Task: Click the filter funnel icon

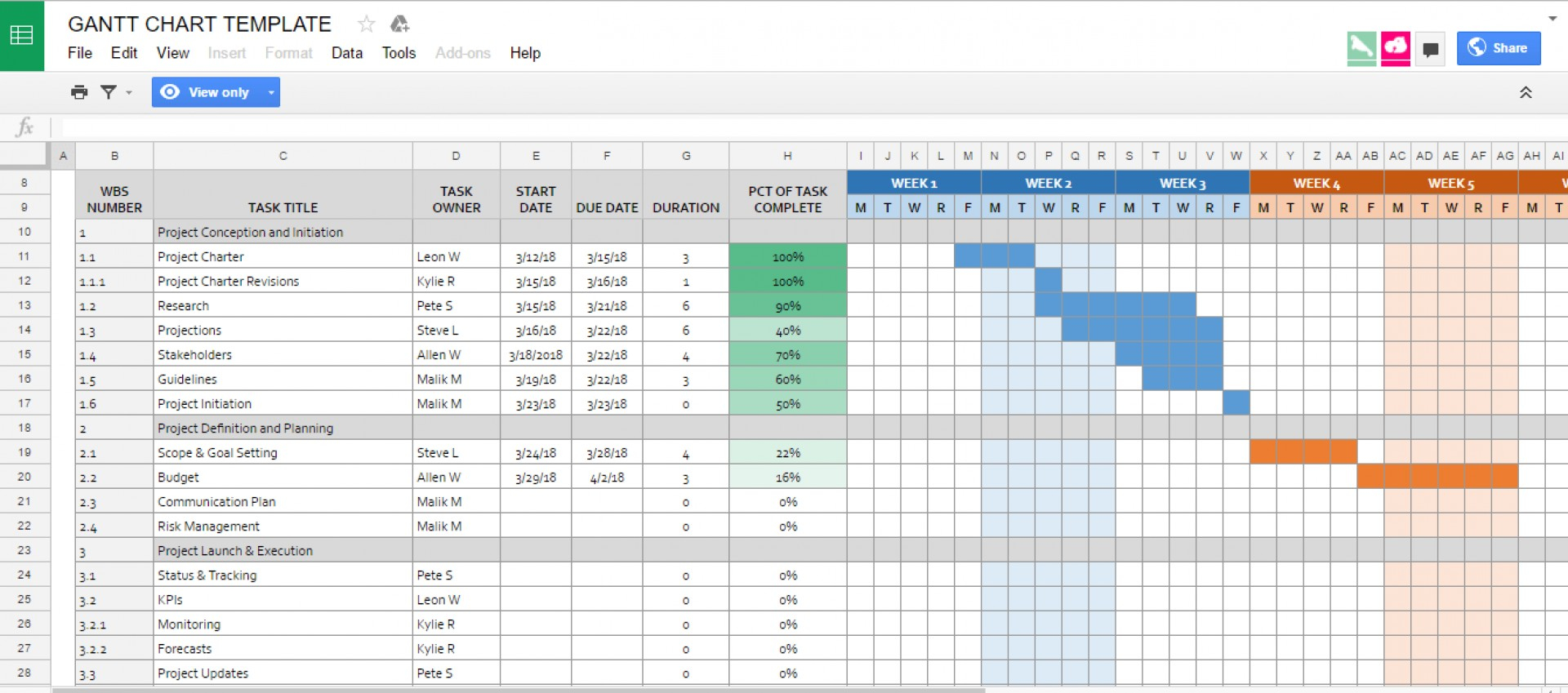Action: (x=109, y=92)
